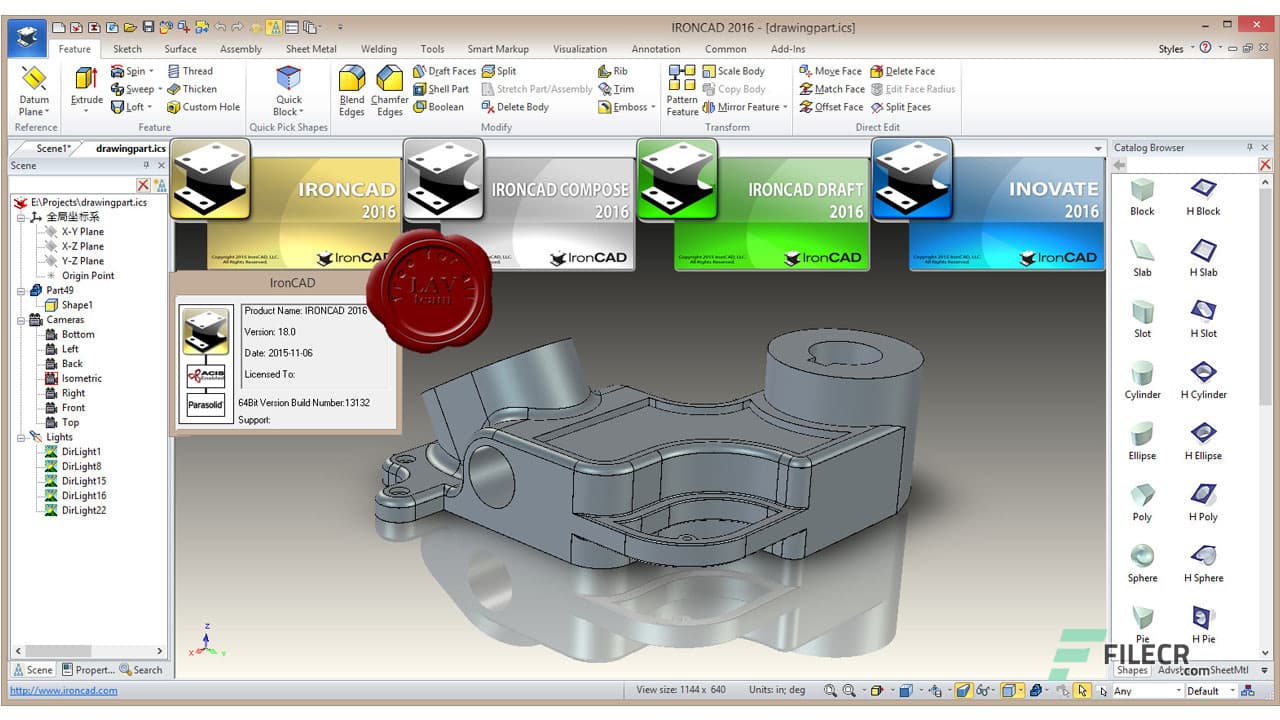Select the Blend Edges tool

coord(352,90)
